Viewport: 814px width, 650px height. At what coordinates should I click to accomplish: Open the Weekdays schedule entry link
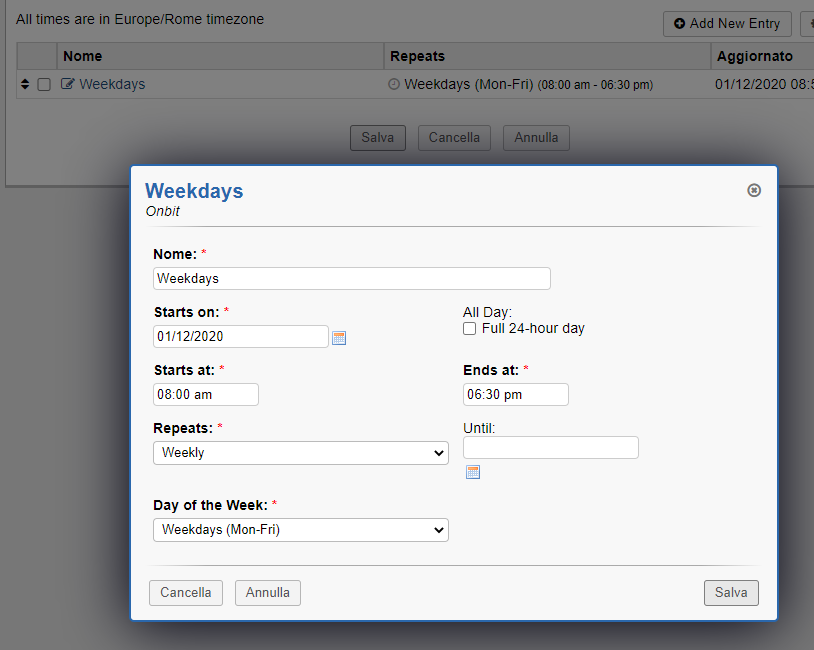point(112,85)
